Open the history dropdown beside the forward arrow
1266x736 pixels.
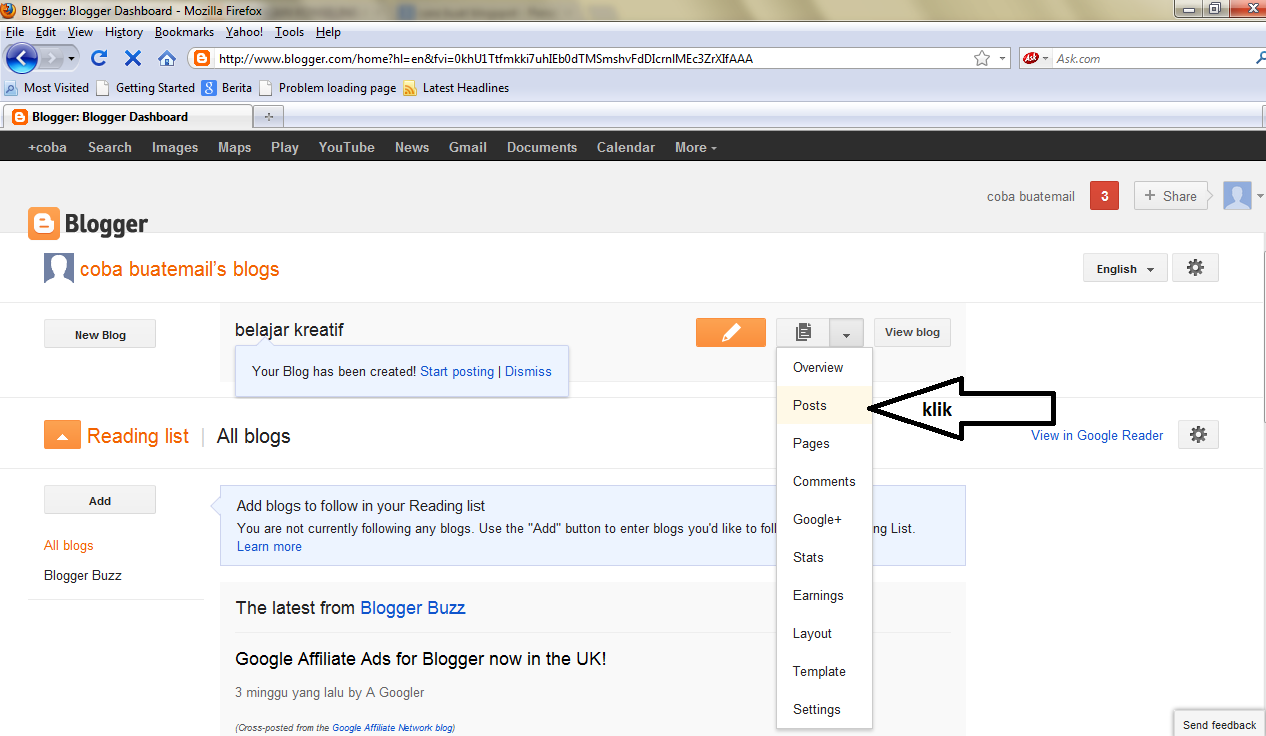(x=72, y=58)
